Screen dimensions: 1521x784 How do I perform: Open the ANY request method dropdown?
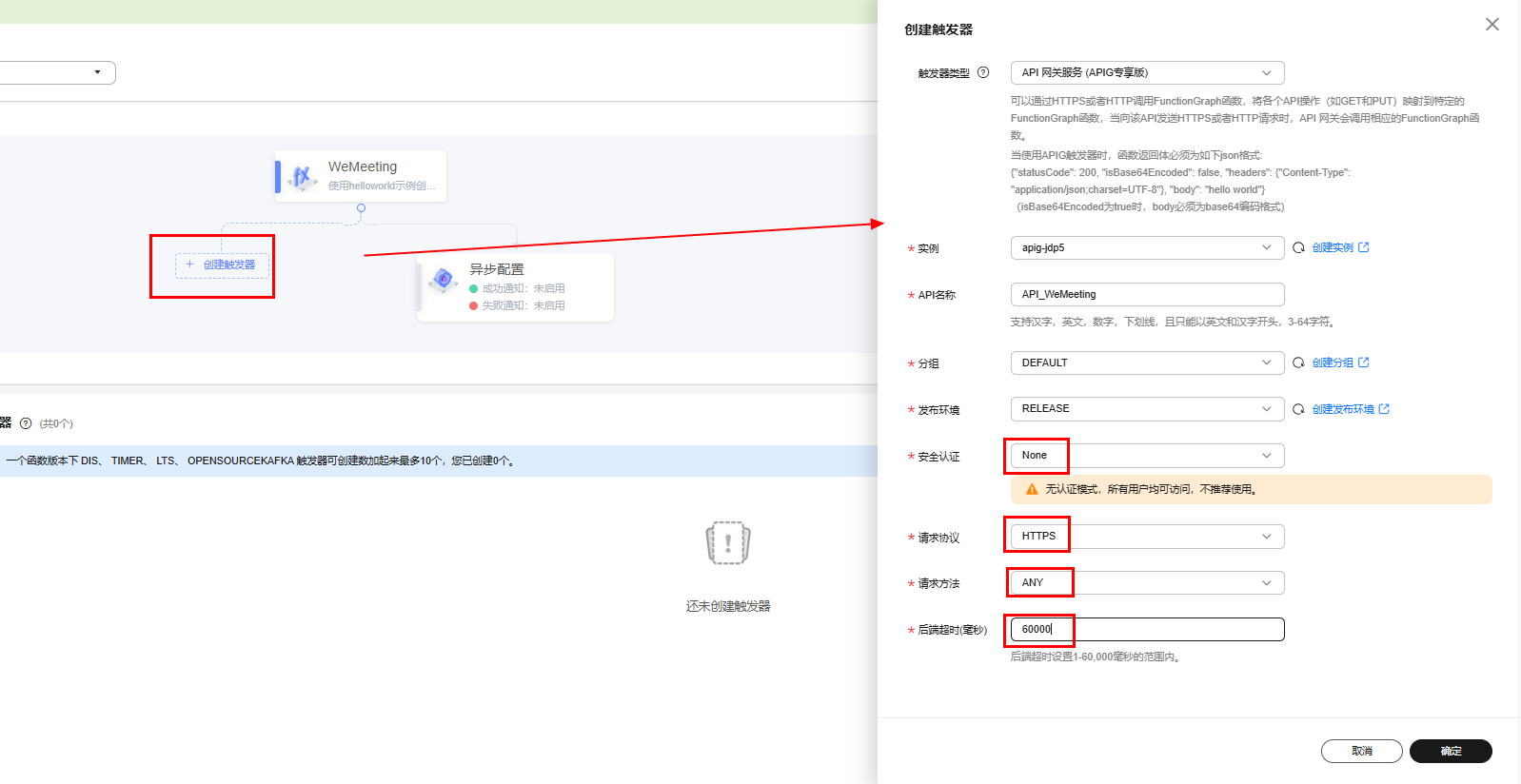pos(1146,582)
